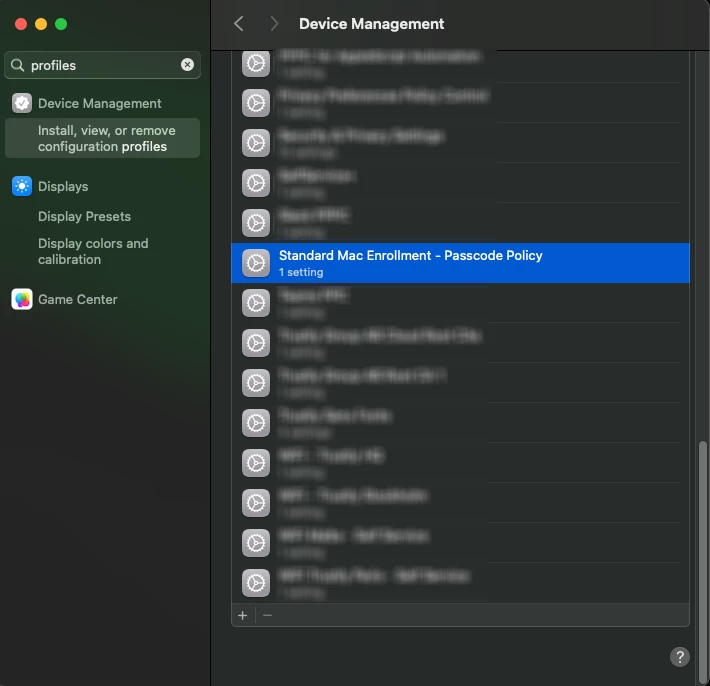The width and height of the screenshot is (710, 686).
Task: Open help with the question mark button
Action: tap(680, 657)
